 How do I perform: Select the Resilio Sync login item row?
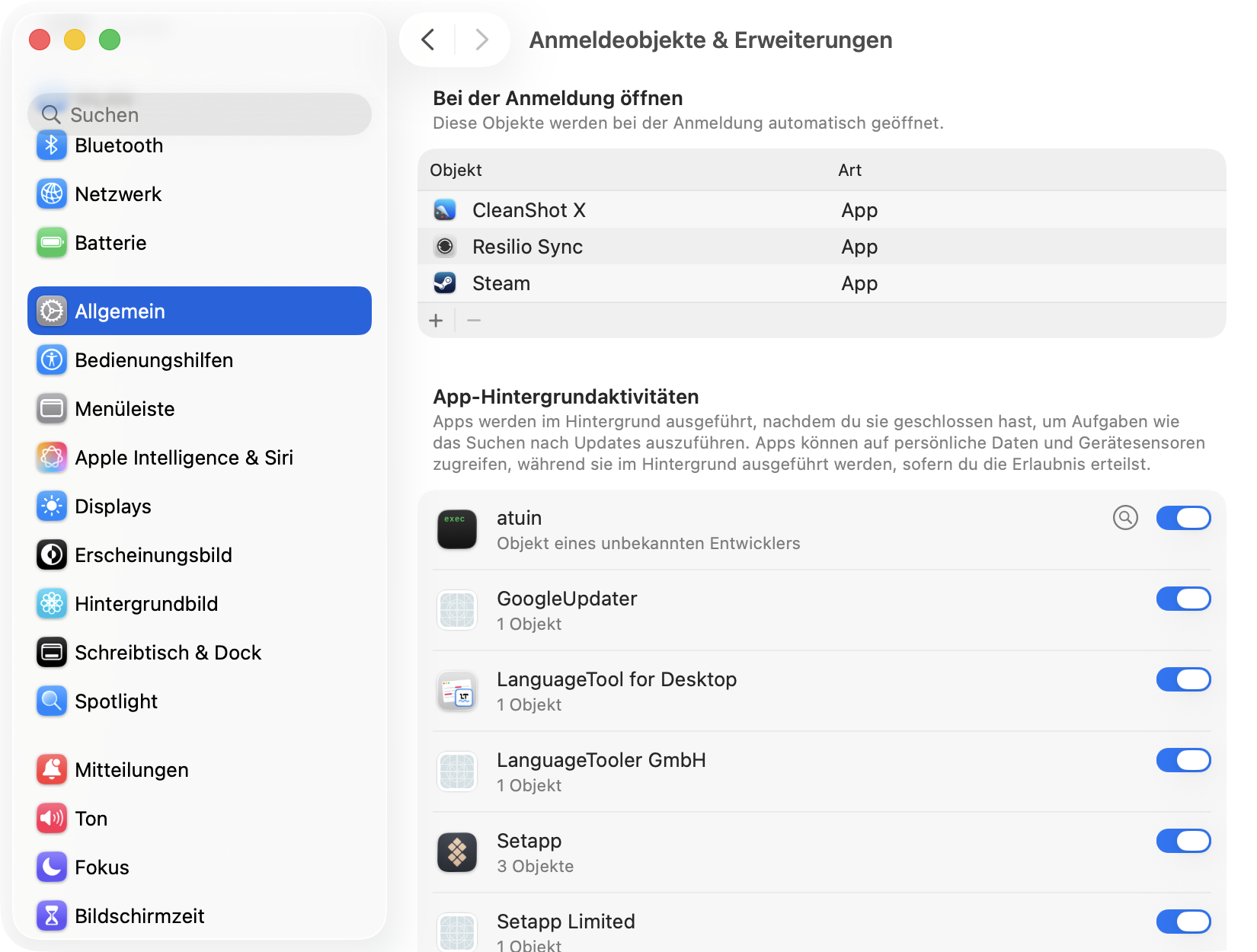click(686, 247)
